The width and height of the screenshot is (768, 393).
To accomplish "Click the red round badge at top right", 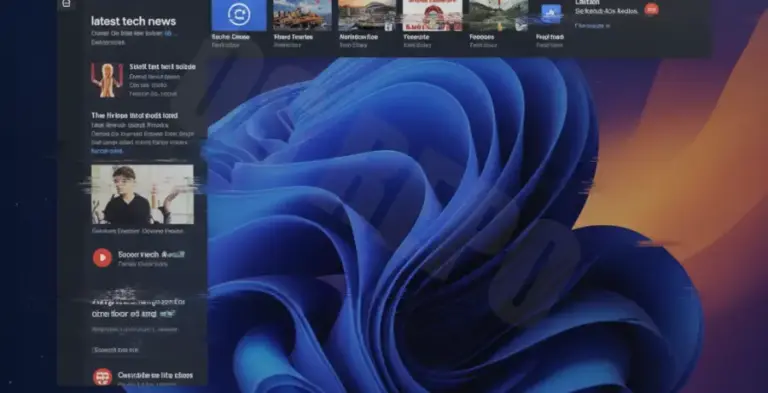I will pos(651,9).
